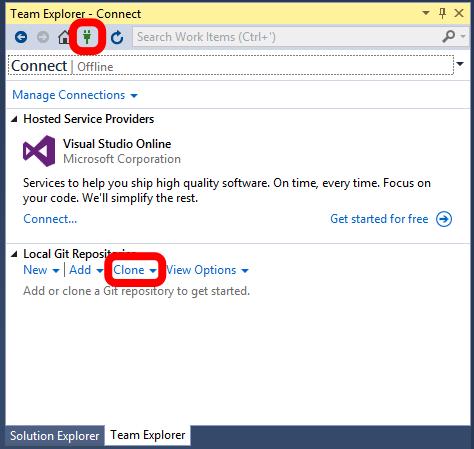Open the window position dropdown arrow
474x449 pixels.
click(x=426, y=13)
